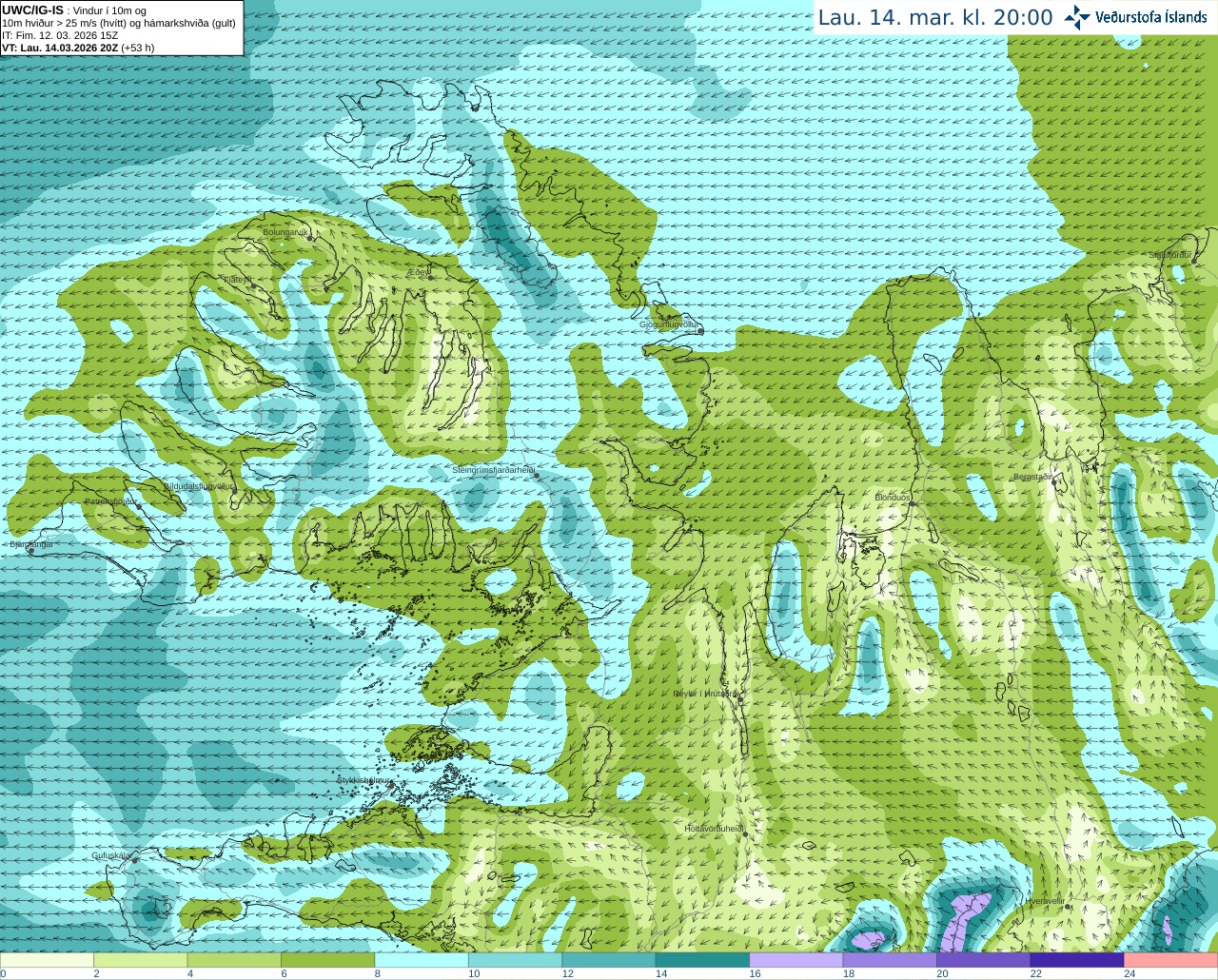Click the Æðey station label

click(x=418, y=272)
